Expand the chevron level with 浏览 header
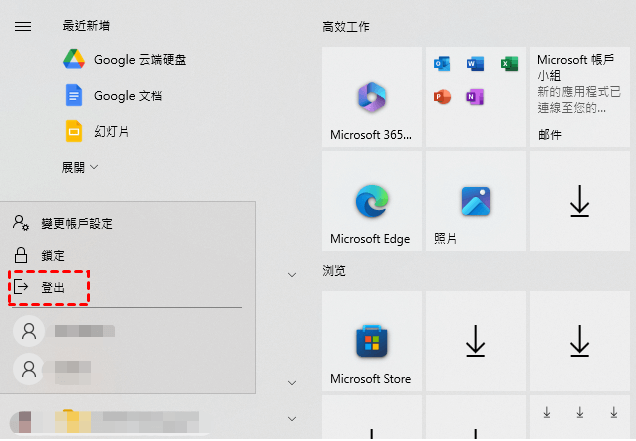The height and width of the screenshot is (441, 636). coord(292,275)
